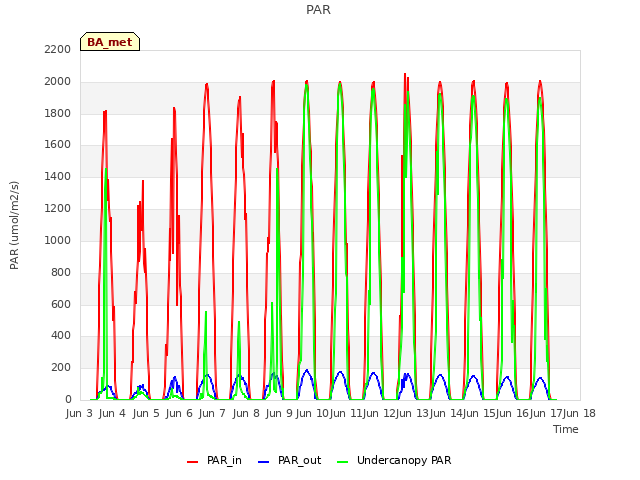The height and width of the screenshot is (480, 640).
Task: Toggle the PAR_in legend entry
Action: point(214,460)
